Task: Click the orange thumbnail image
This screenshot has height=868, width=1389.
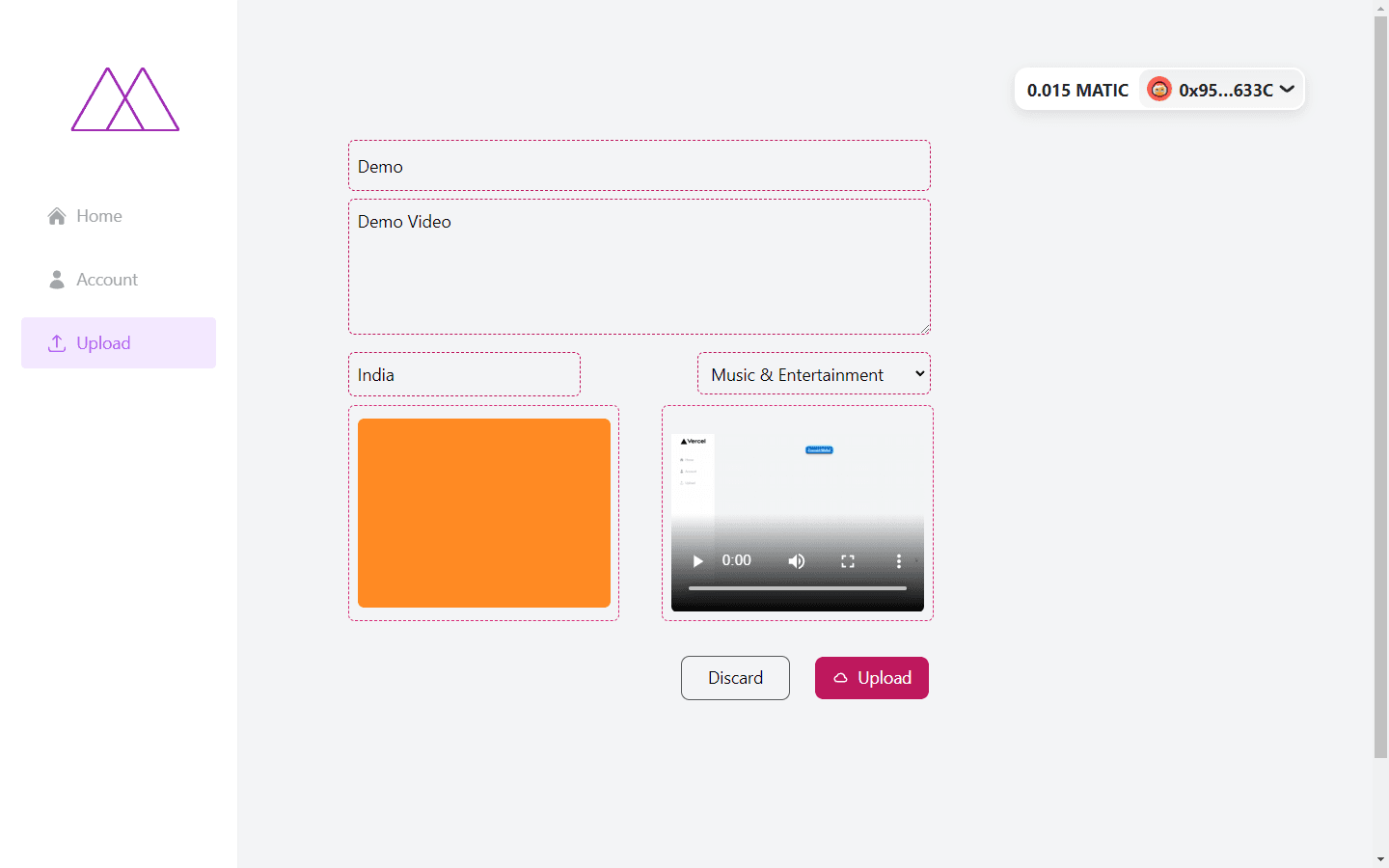Action: tap(484, 513)
